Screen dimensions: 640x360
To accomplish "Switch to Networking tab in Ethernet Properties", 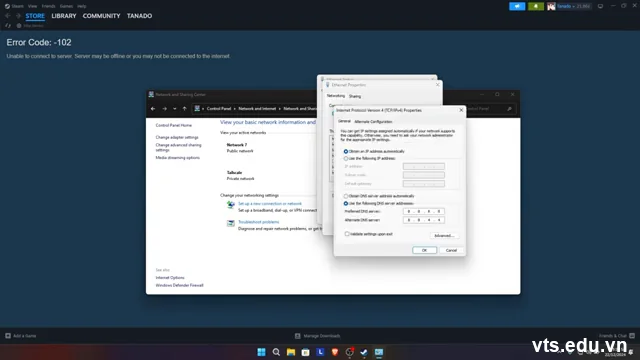I will [x=336, y=96].
